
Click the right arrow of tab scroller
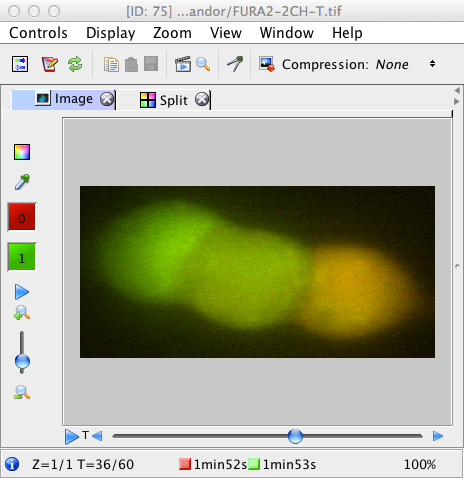click(x=457, y=101)
